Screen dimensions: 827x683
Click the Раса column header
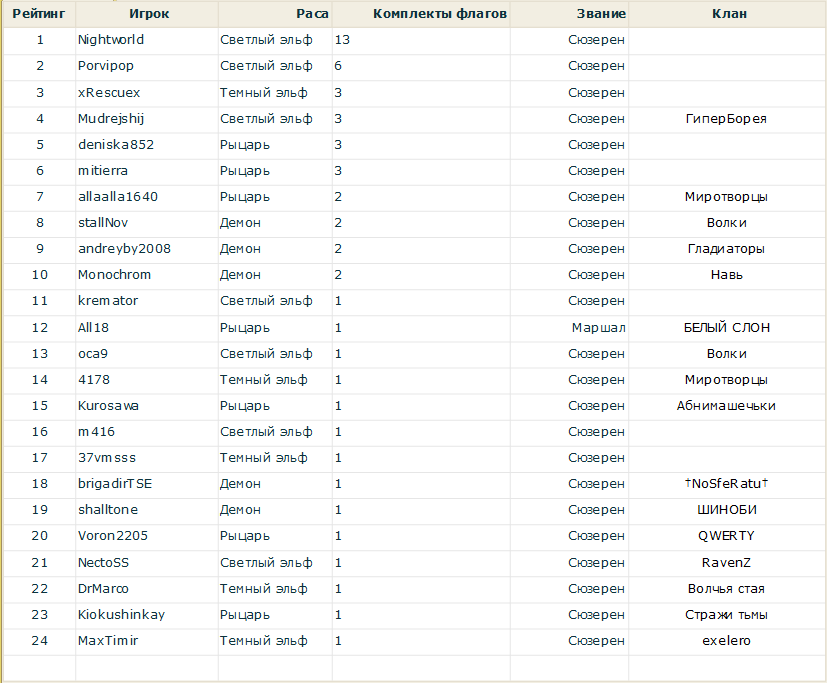point(312,14)
